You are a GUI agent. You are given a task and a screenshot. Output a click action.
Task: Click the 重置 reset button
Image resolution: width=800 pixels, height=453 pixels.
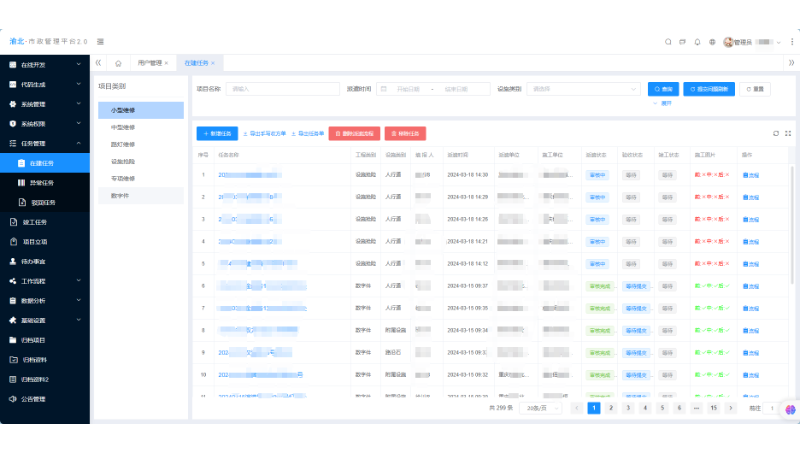[x=755, y=89]
